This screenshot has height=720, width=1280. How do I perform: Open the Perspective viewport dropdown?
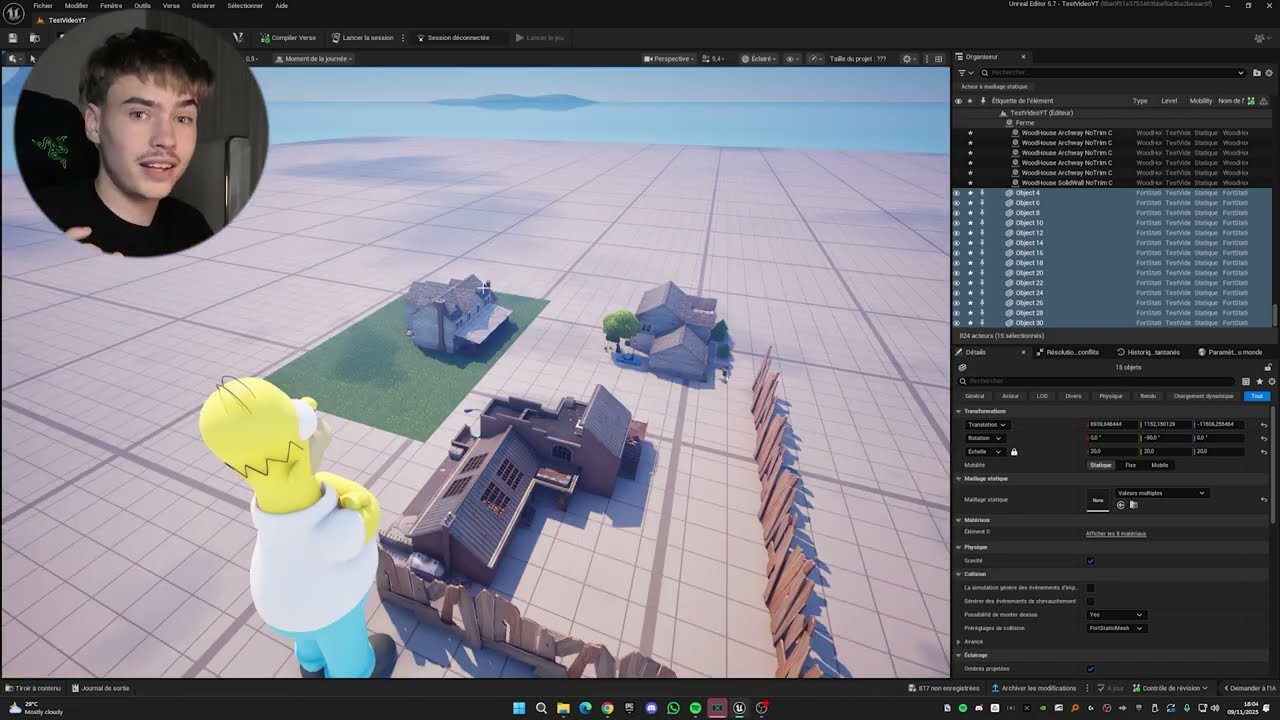(670, 59)
